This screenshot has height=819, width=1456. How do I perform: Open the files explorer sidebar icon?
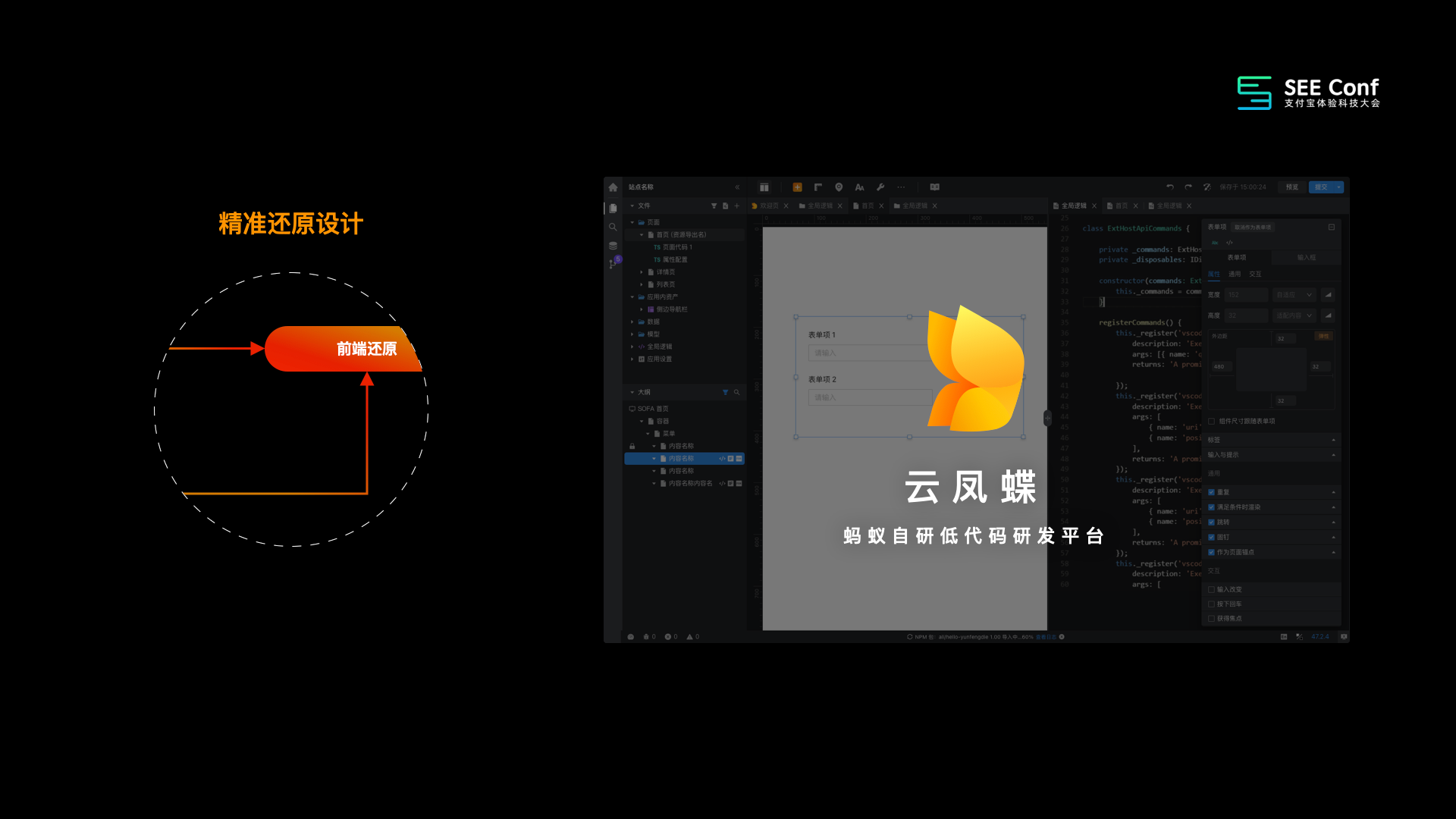(x=613, y=208)
